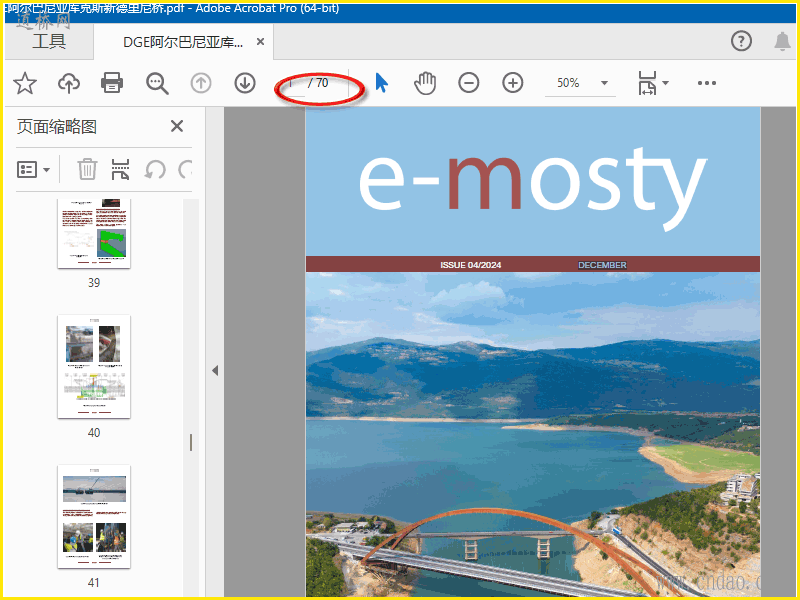Open the 50% zoom level dropdown
This screenshot has height=600, width=800.
pos(604,83)
